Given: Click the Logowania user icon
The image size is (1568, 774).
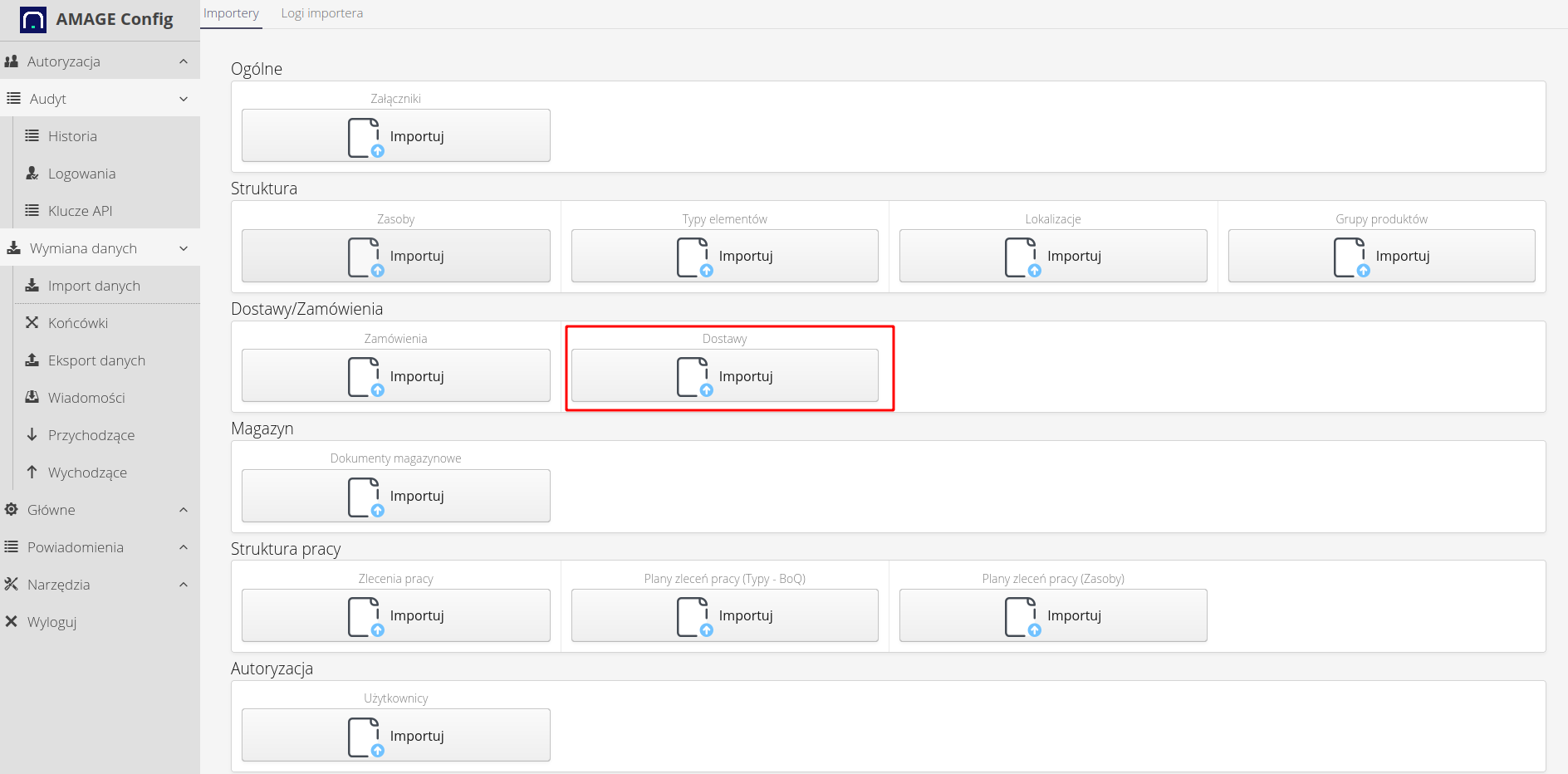Looking at the screenshot, I should click(x=32, y=174).
